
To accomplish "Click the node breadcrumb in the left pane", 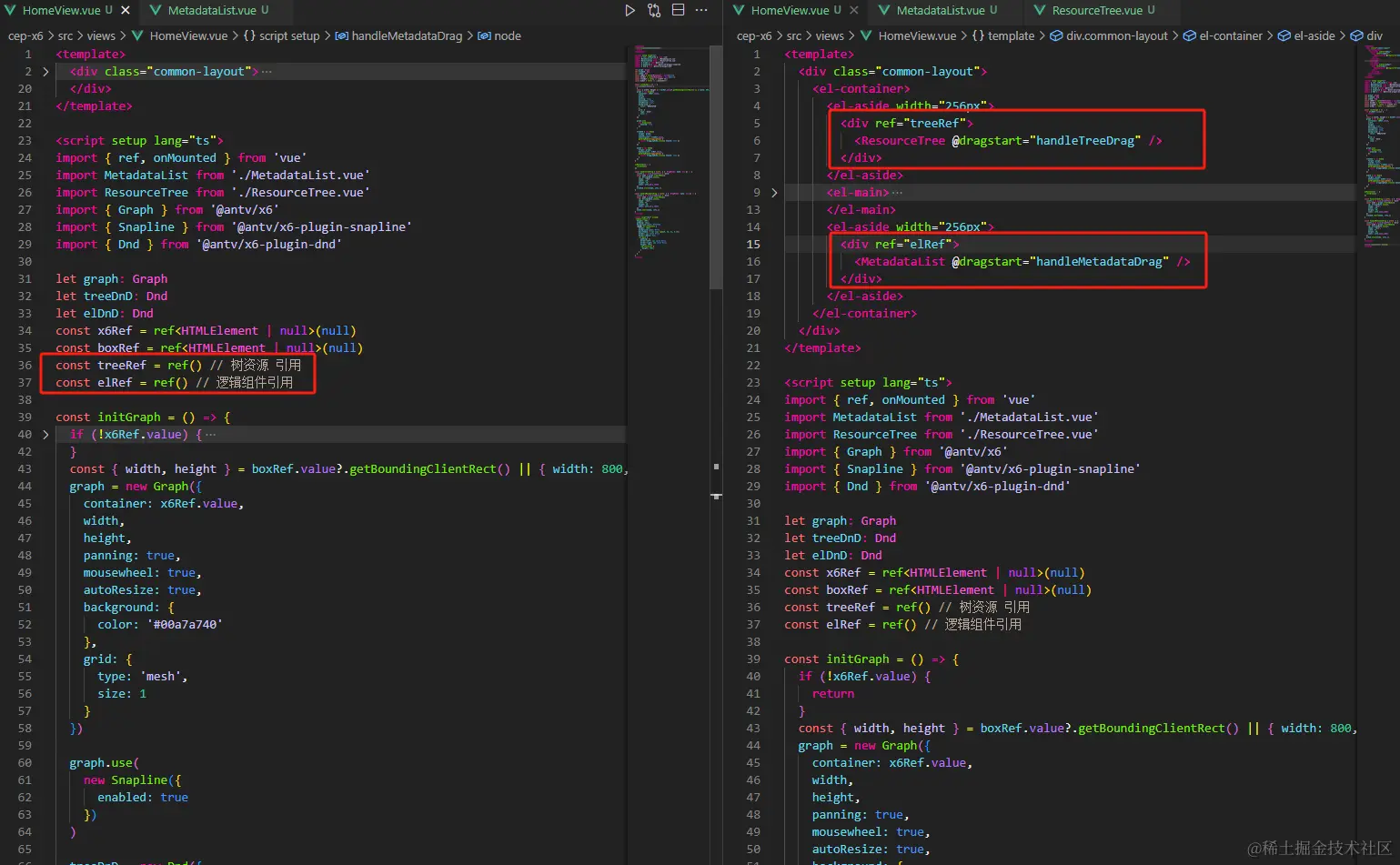I will click(x=507, y=36).
